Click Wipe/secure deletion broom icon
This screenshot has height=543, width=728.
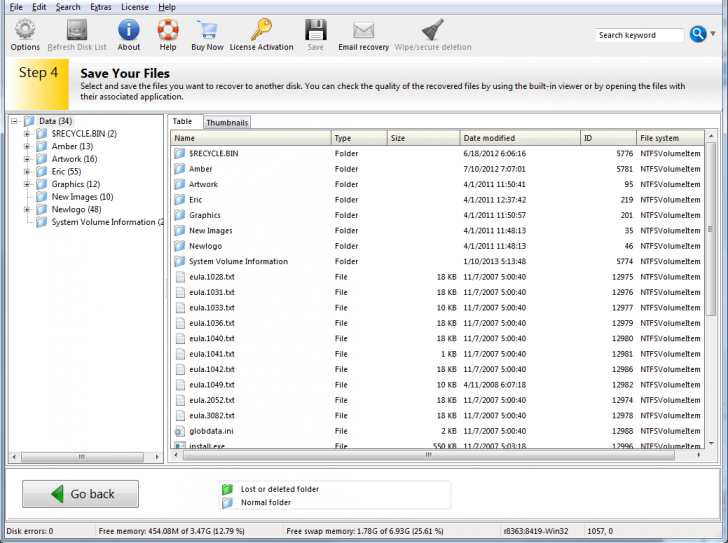click(x=433, y=30)
